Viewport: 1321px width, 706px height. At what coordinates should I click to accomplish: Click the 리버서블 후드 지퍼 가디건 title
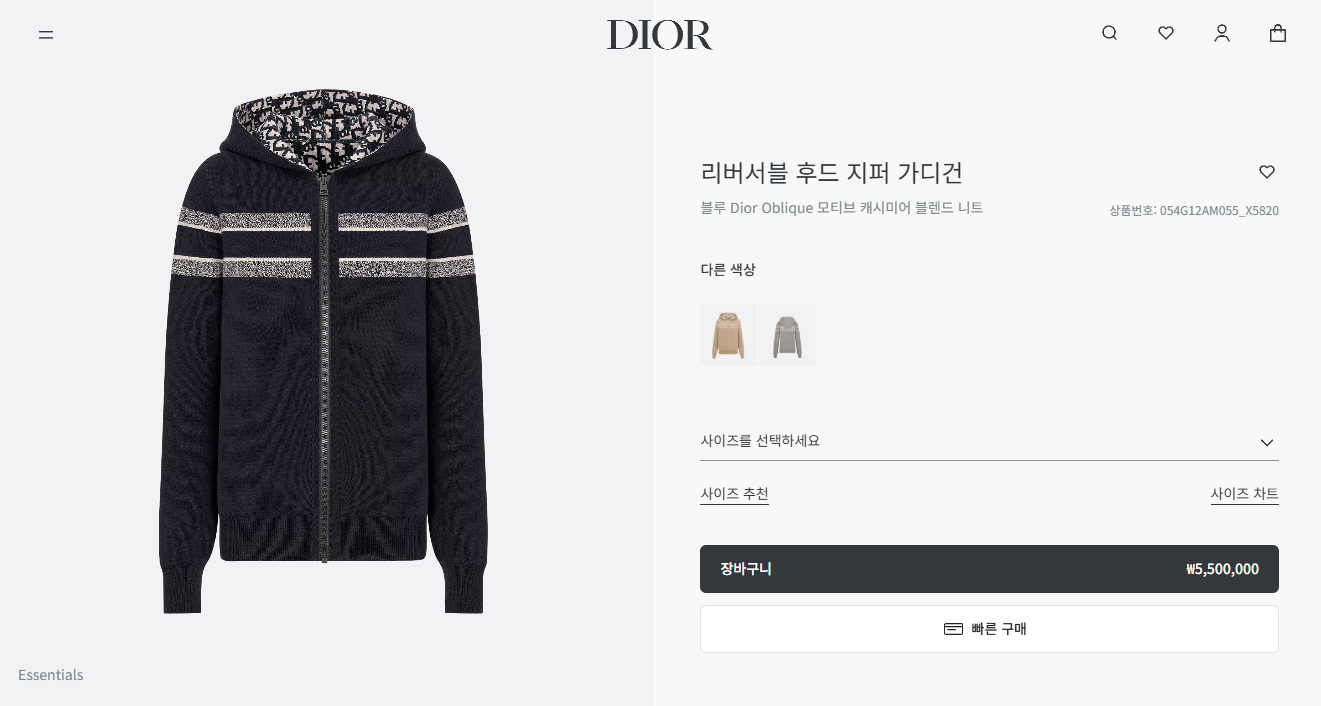coord(832,172)
